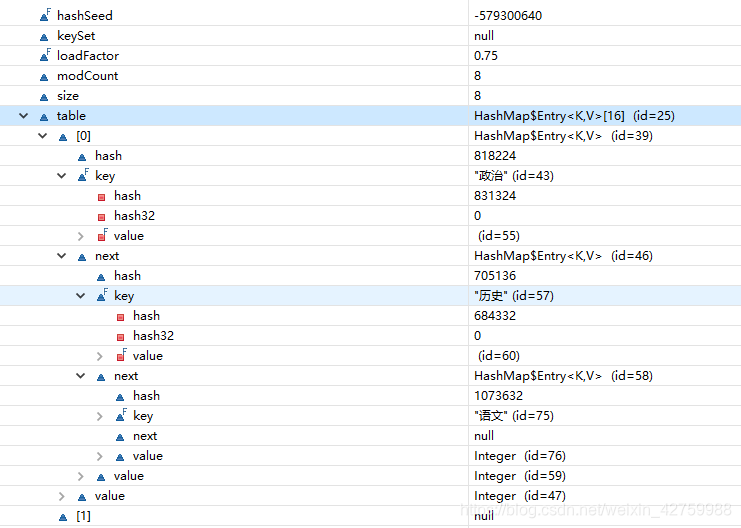
Task: Click the icon of value Integer (id=76)
Action: [x=120, y=457]
